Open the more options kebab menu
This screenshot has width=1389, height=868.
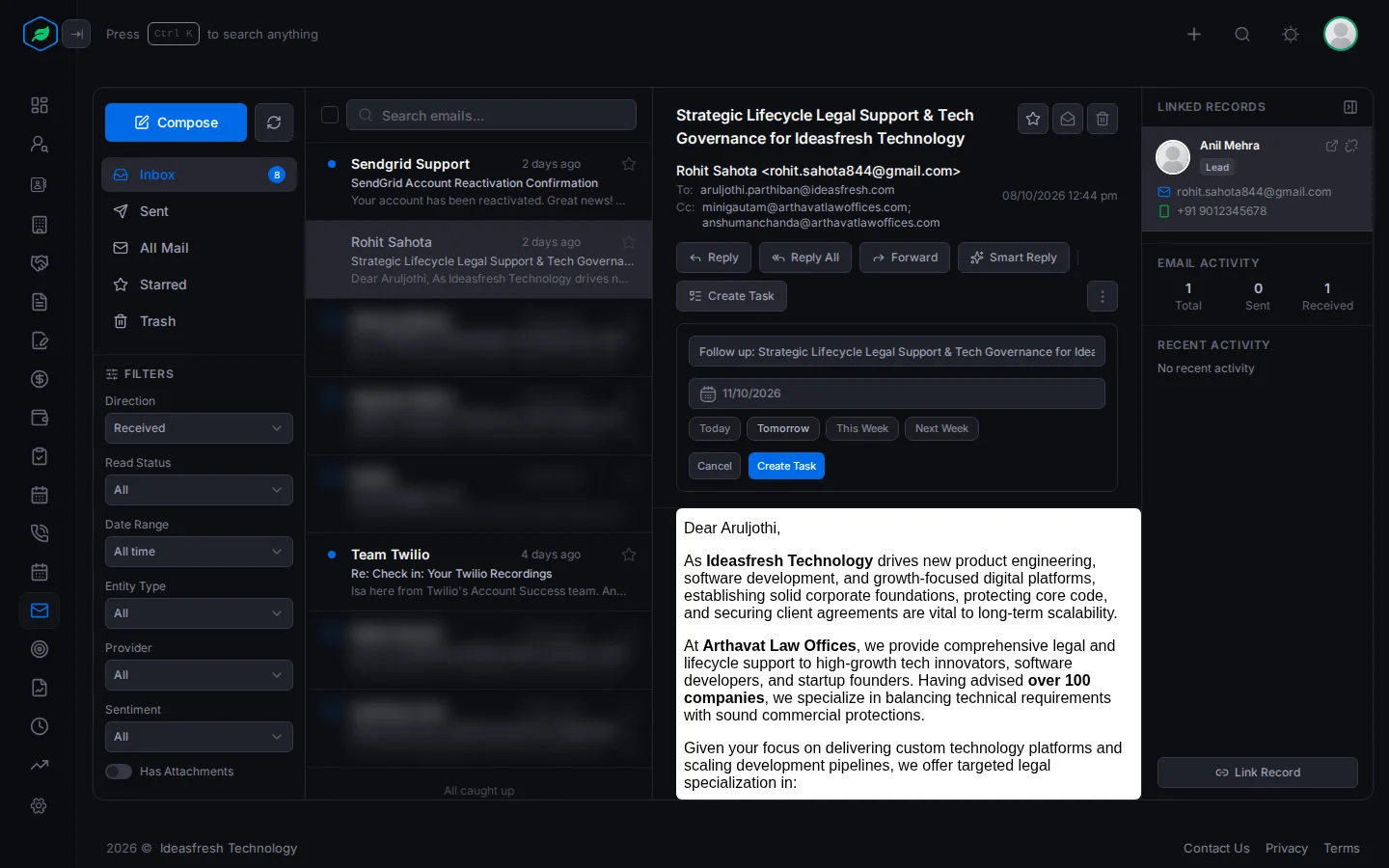[x=1103, y=296]
